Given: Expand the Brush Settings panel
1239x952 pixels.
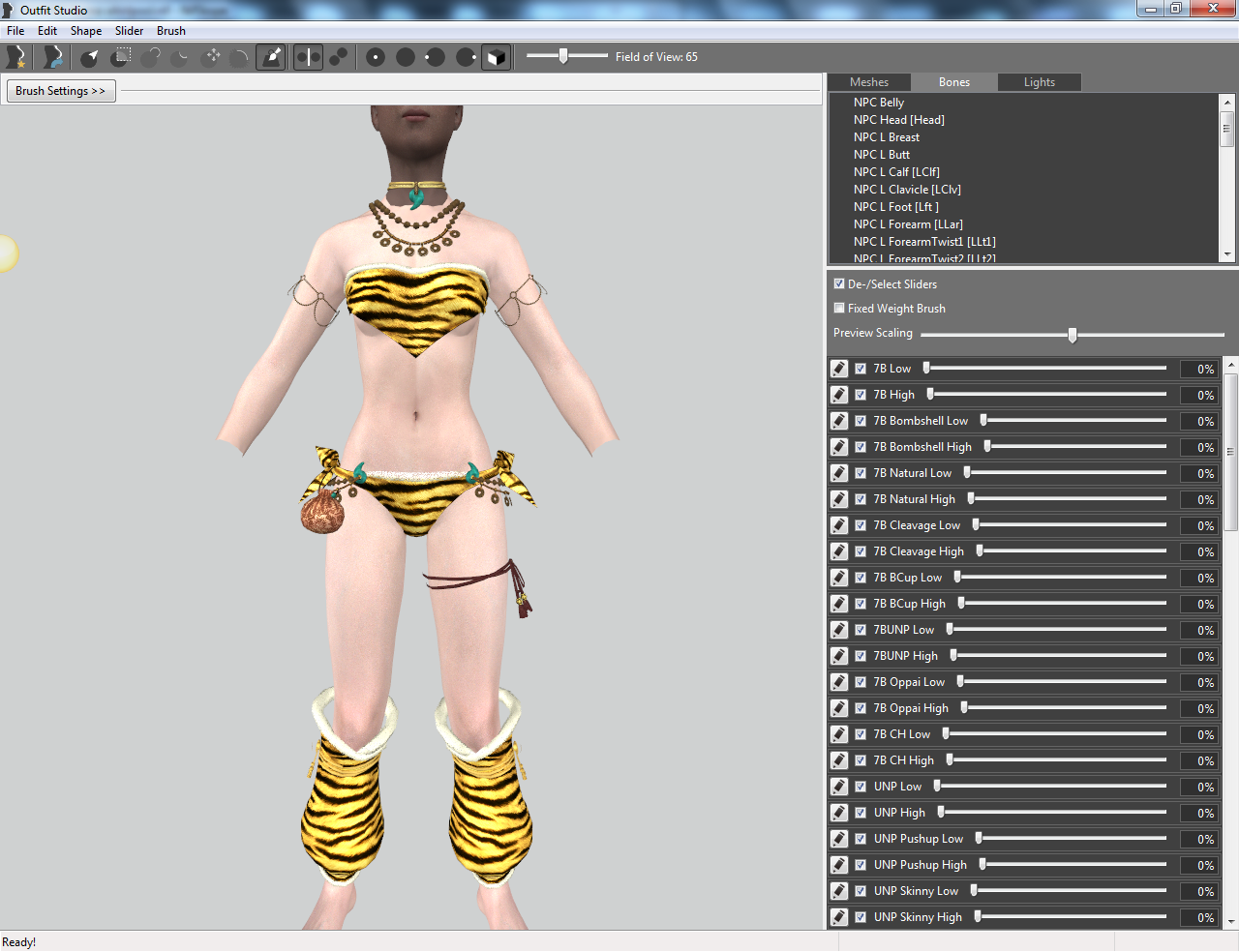Looking at the screenshot, I should click(61, 91).
